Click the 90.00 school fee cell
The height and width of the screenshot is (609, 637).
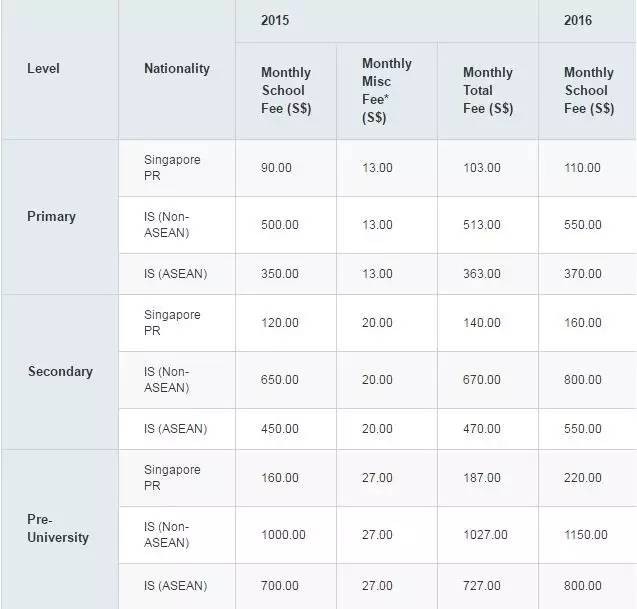(276, 168)
